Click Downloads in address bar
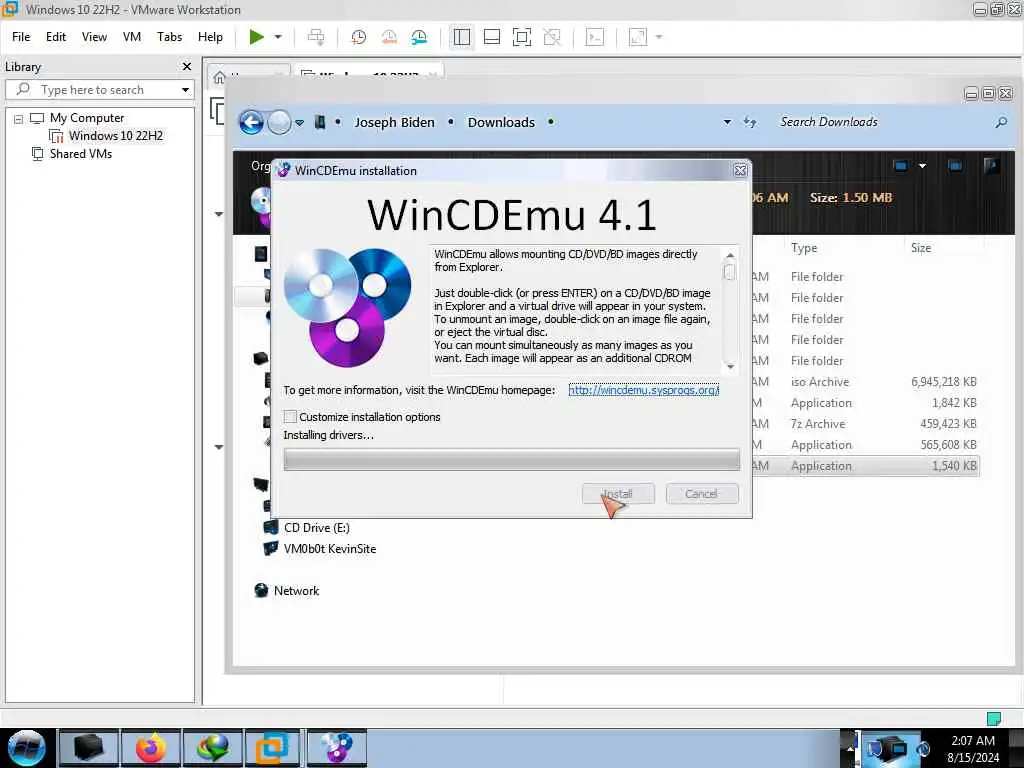1024x768 pixels. (501, 123)
